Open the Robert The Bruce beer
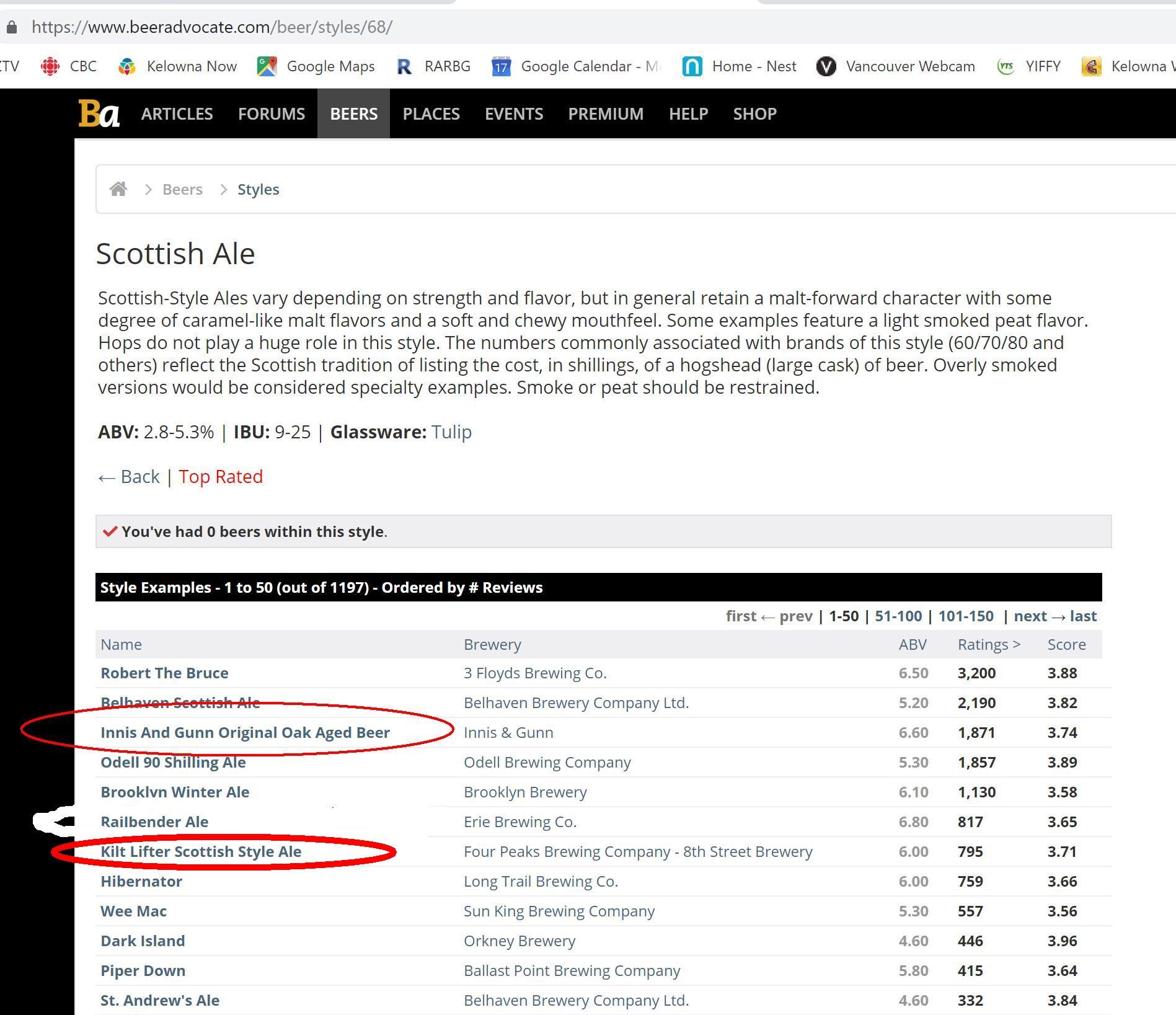The height and width of the screenshot is (1015, 1176). (x=164, y=673)
